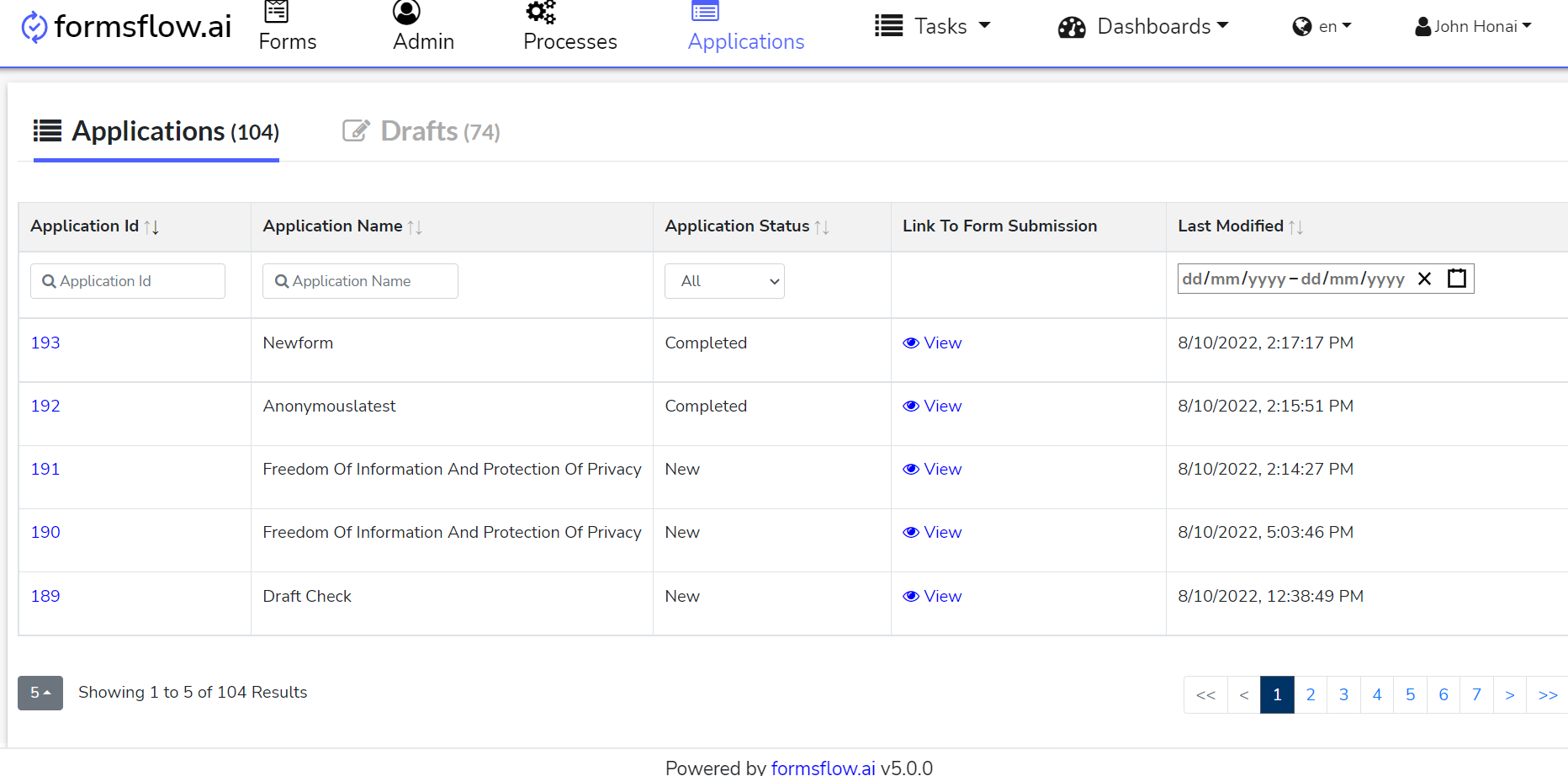Screen dimensions: 1568x776
Task: Open the Applications nav icon
Action: click(x=705, y=11)
